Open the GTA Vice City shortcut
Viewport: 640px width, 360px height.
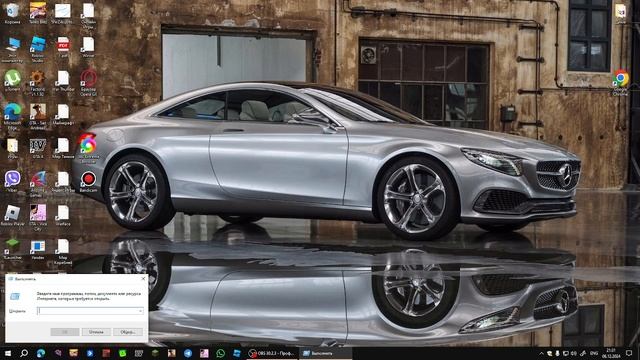[38, 217]
